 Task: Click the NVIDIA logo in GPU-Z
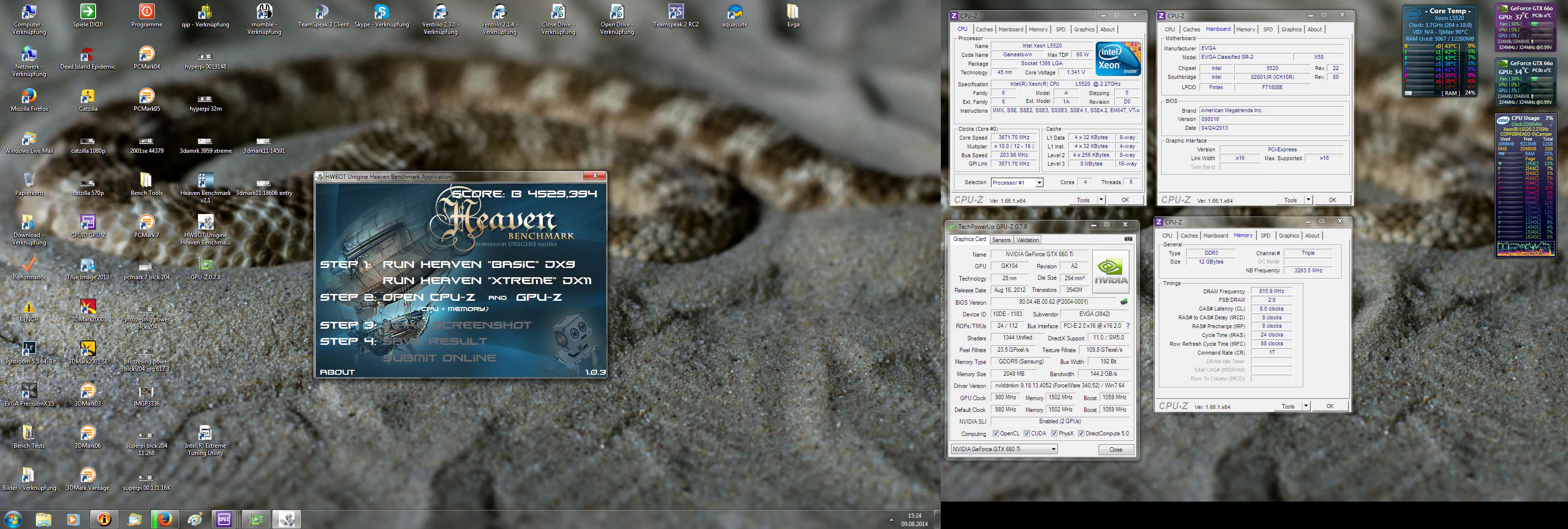click(1111, 271)
